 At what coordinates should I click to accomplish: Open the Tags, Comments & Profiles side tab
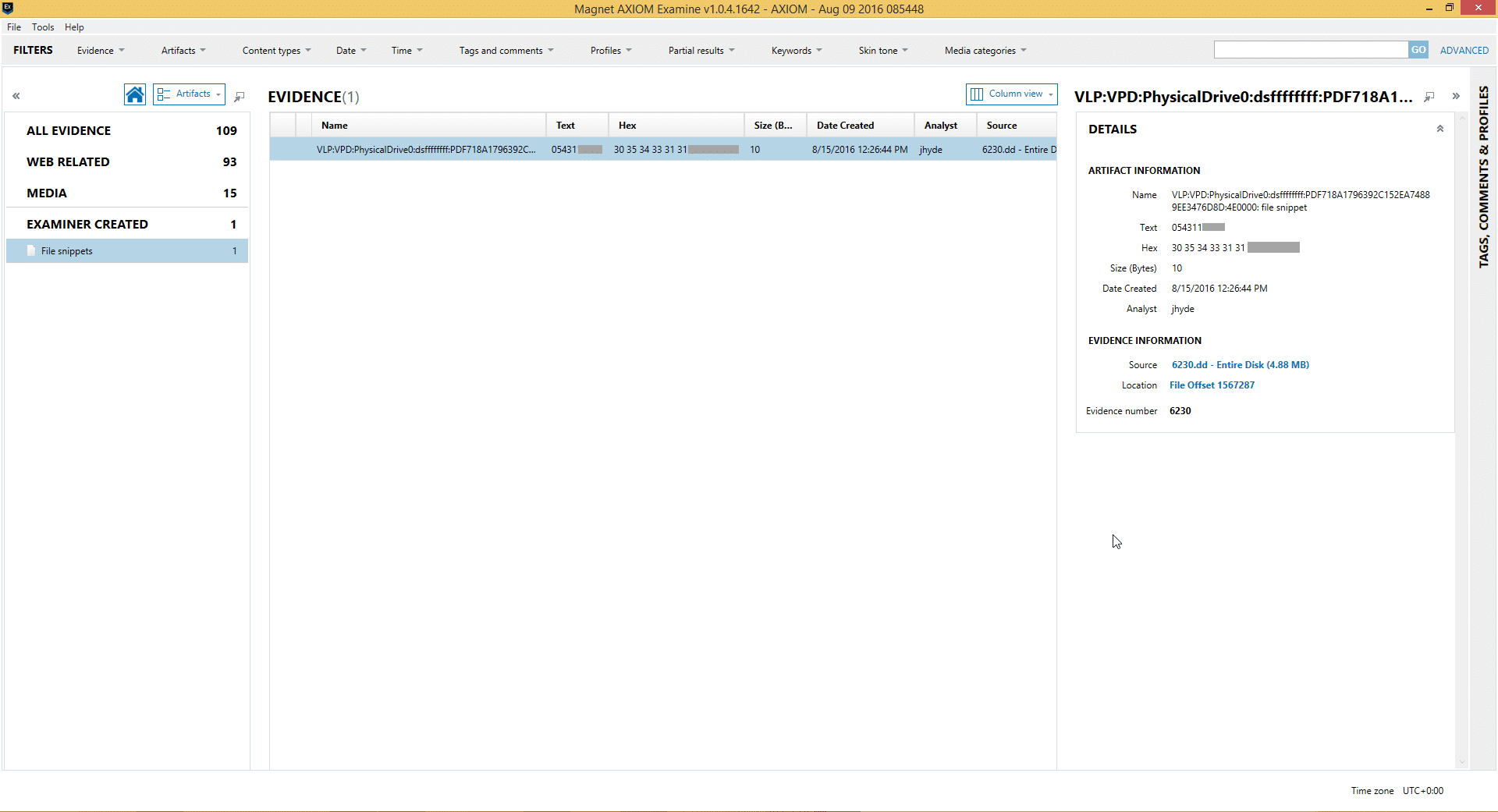(x=1483, y=177)
